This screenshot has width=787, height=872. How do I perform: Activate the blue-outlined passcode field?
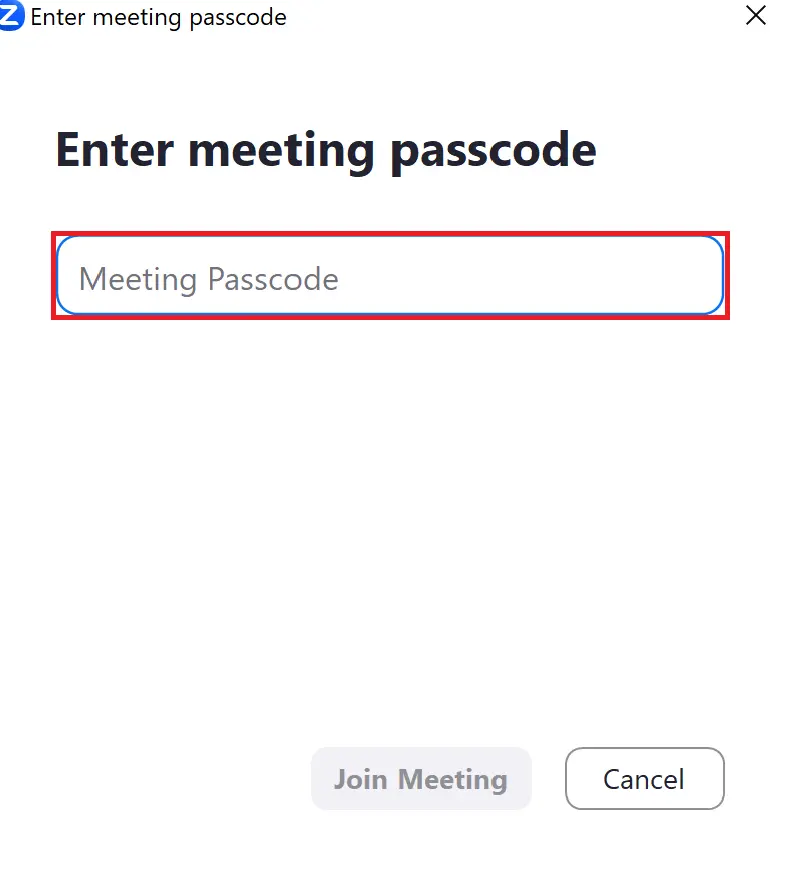click(390, 276)
